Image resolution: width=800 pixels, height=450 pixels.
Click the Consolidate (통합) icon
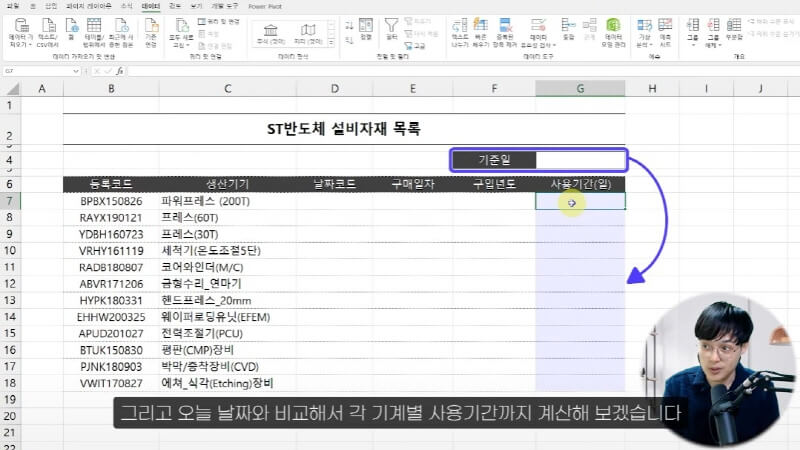click(568, 26)
